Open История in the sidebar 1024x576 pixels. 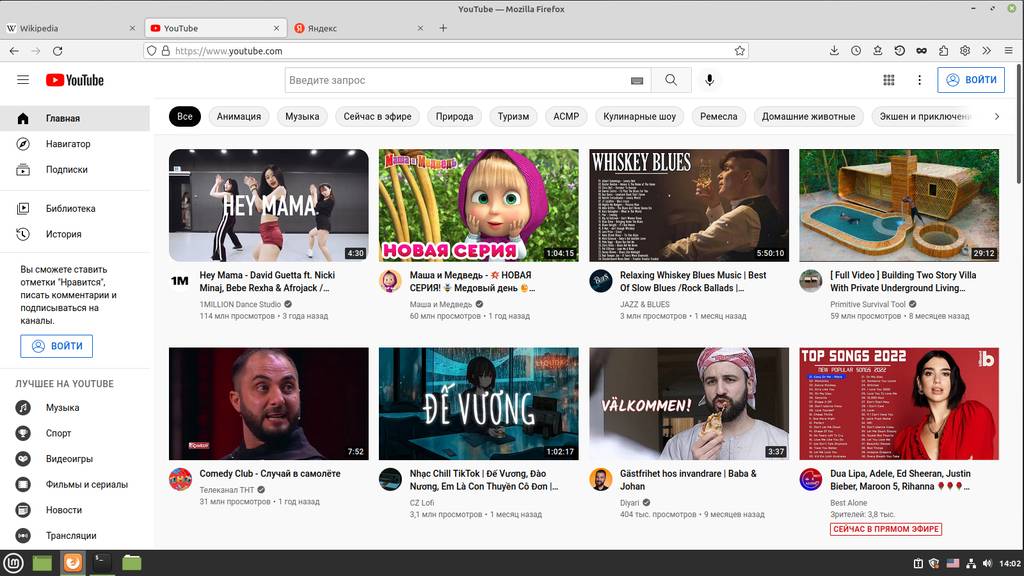[63, 234]
